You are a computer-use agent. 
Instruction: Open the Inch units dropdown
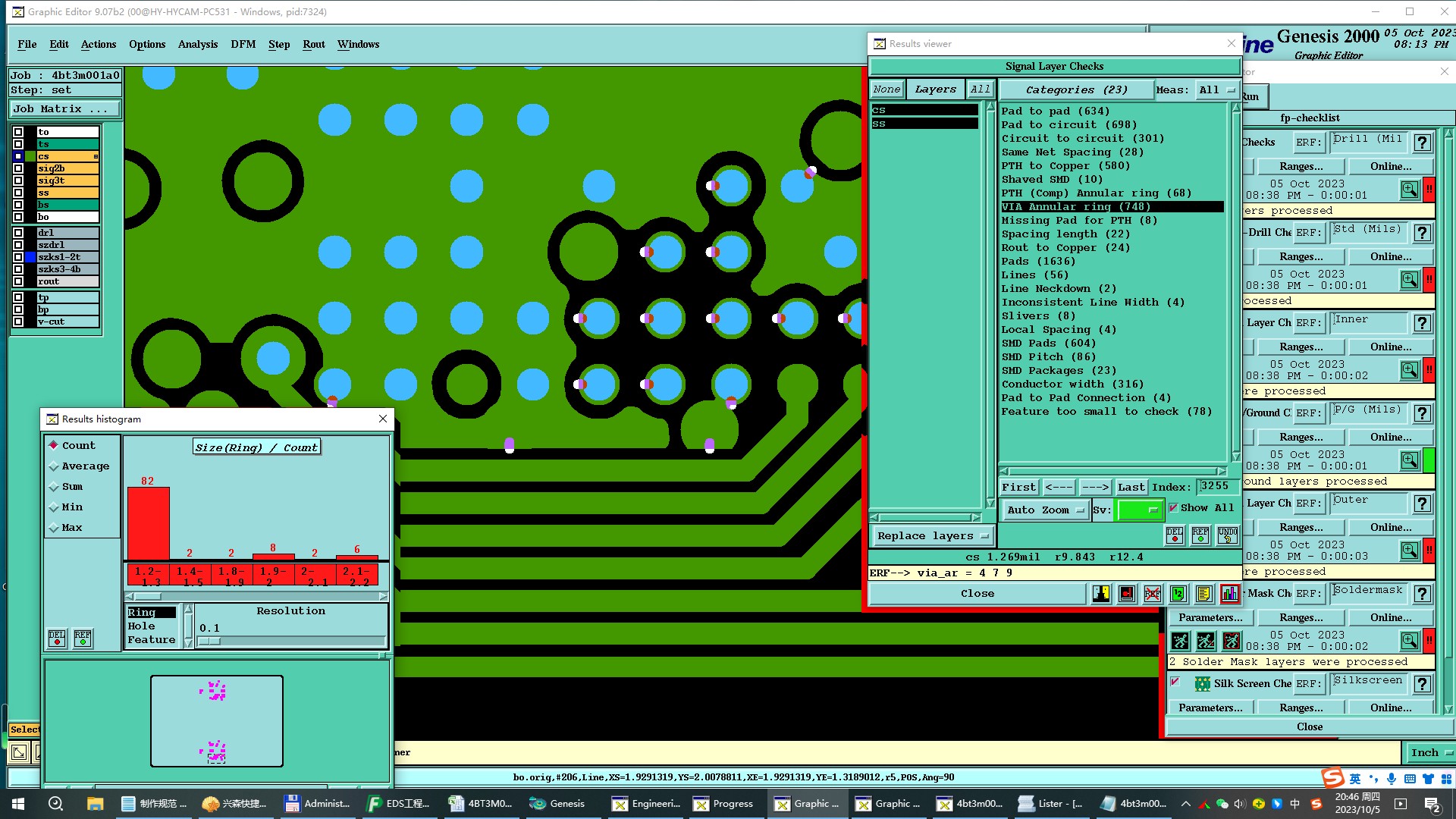(x=1430, y=753)
